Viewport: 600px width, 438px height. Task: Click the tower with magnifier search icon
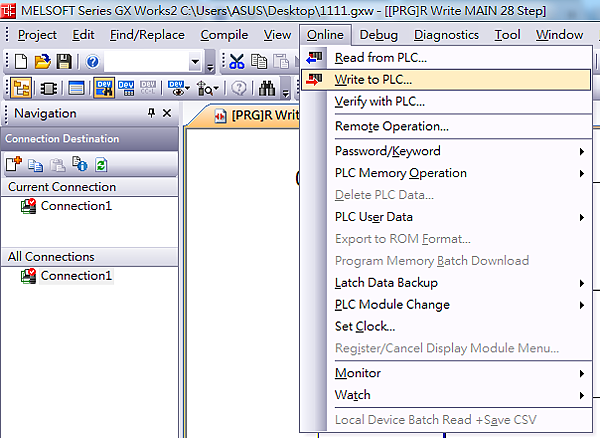point(204,88)
